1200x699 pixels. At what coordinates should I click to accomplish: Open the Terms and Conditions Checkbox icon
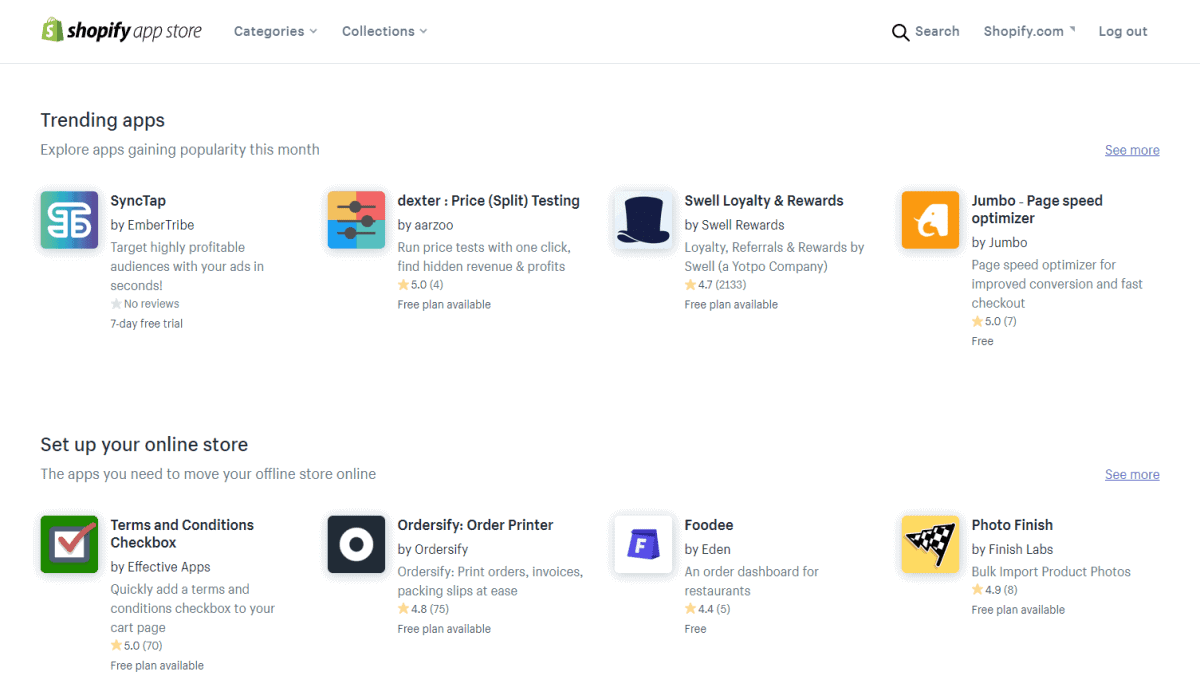tap(69, 544)
